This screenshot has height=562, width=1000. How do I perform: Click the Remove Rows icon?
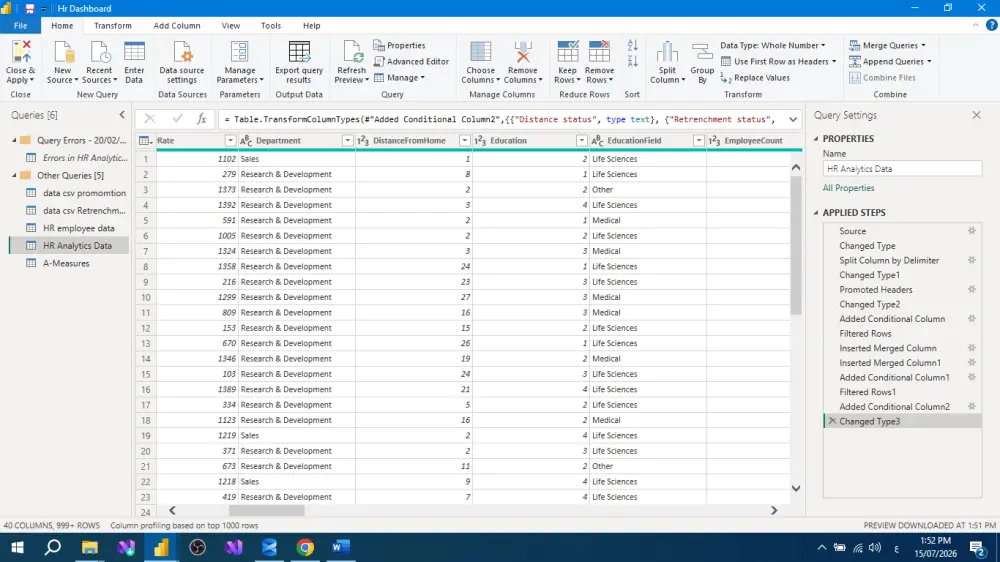tap(599, 52)
